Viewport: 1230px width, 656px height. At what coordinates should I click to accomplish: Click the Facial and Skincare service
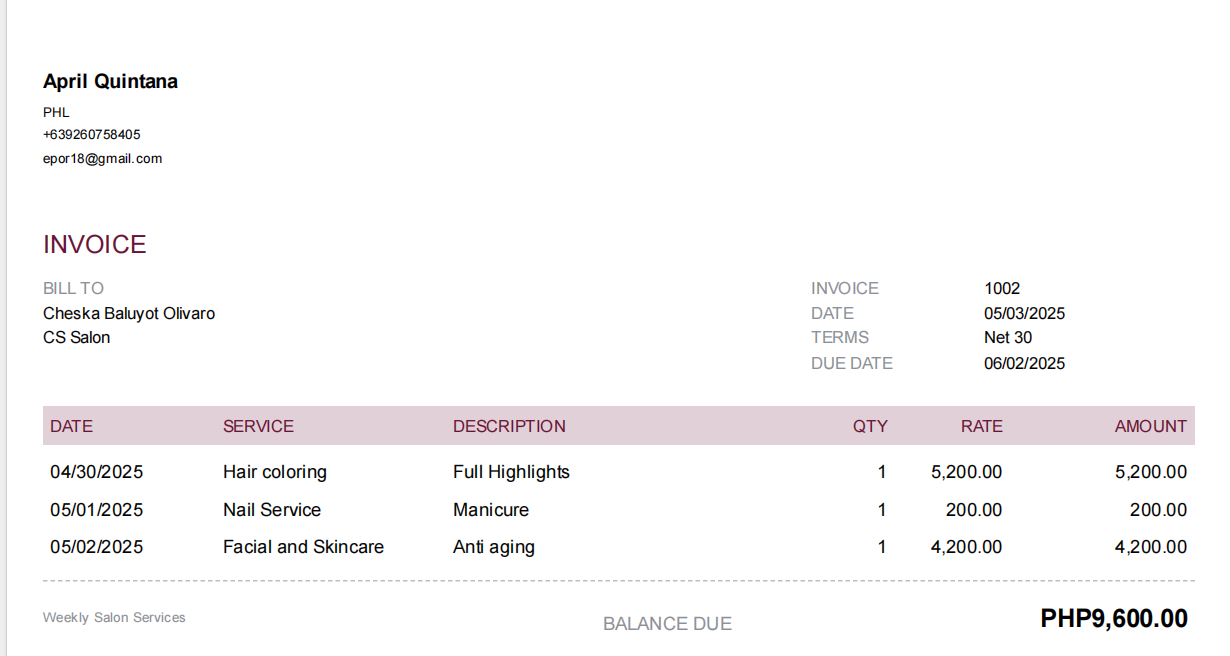coord(303,547)
